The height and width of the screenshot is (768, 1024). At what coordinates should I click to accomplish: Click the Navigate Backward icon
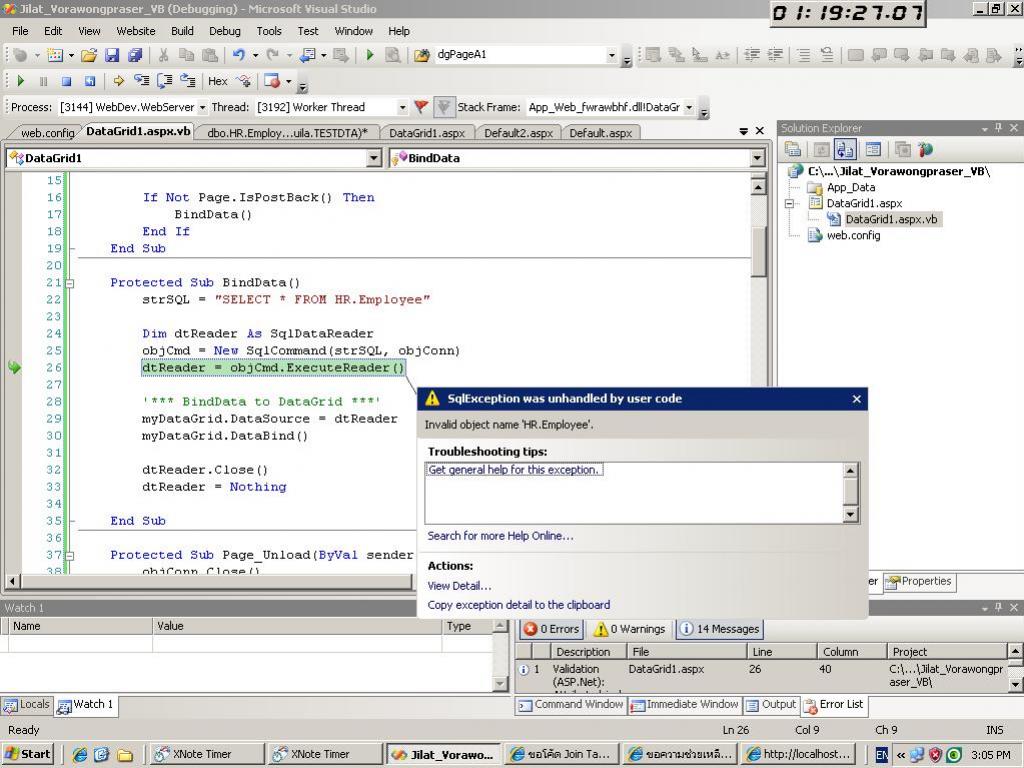pyautogui.click(x=307, y=56)
